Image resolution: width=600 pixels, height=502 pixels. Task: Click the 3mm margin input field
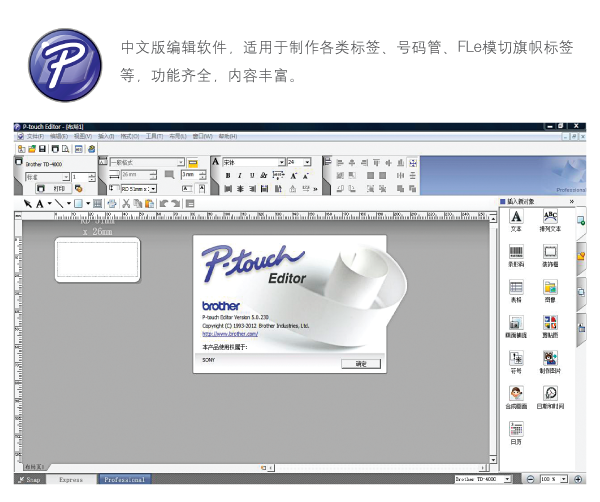(x=190, y=174)
